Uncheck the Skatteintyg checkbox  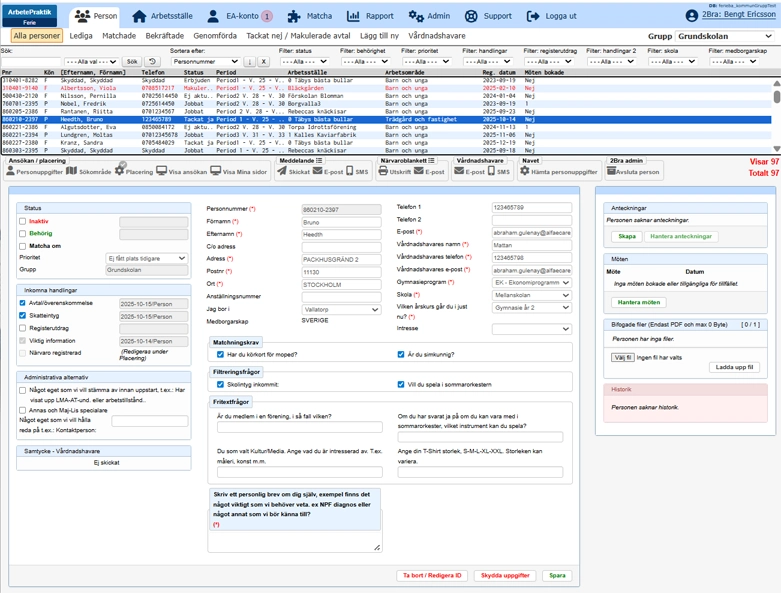coord(22,315)
